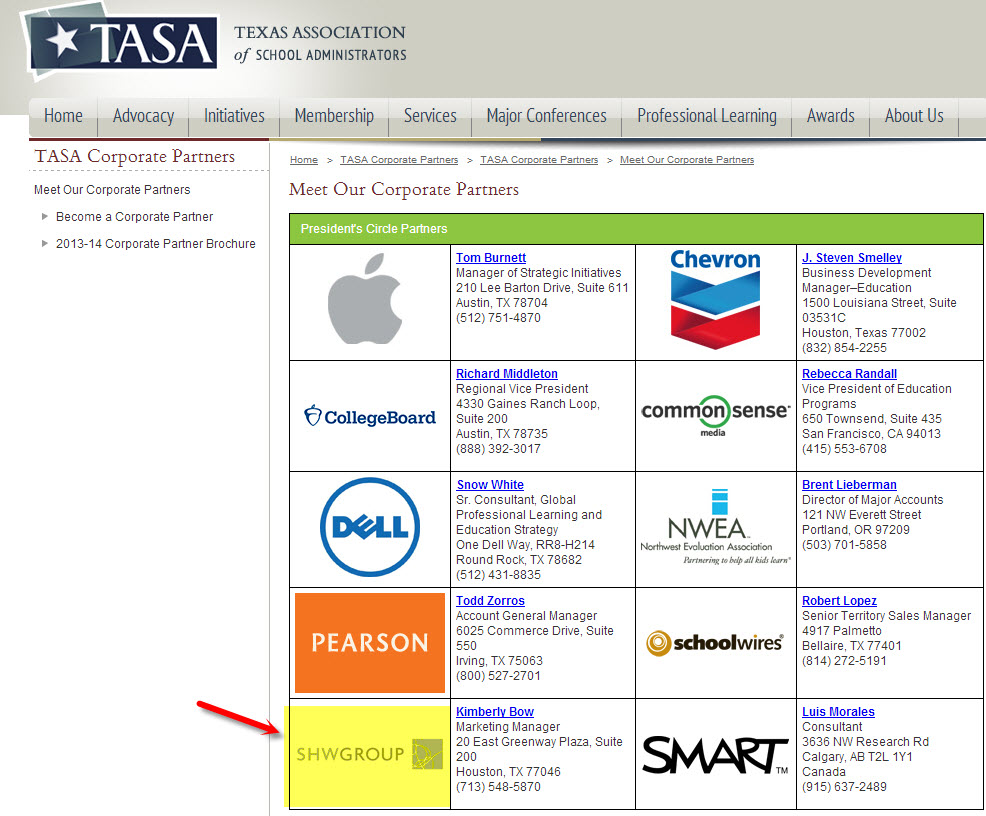Image resolution: width=986 pixels, height=816 pixels.
Task: Click CollegeBoard's phone number (888) 392-3017
Action: pos(498,449)
